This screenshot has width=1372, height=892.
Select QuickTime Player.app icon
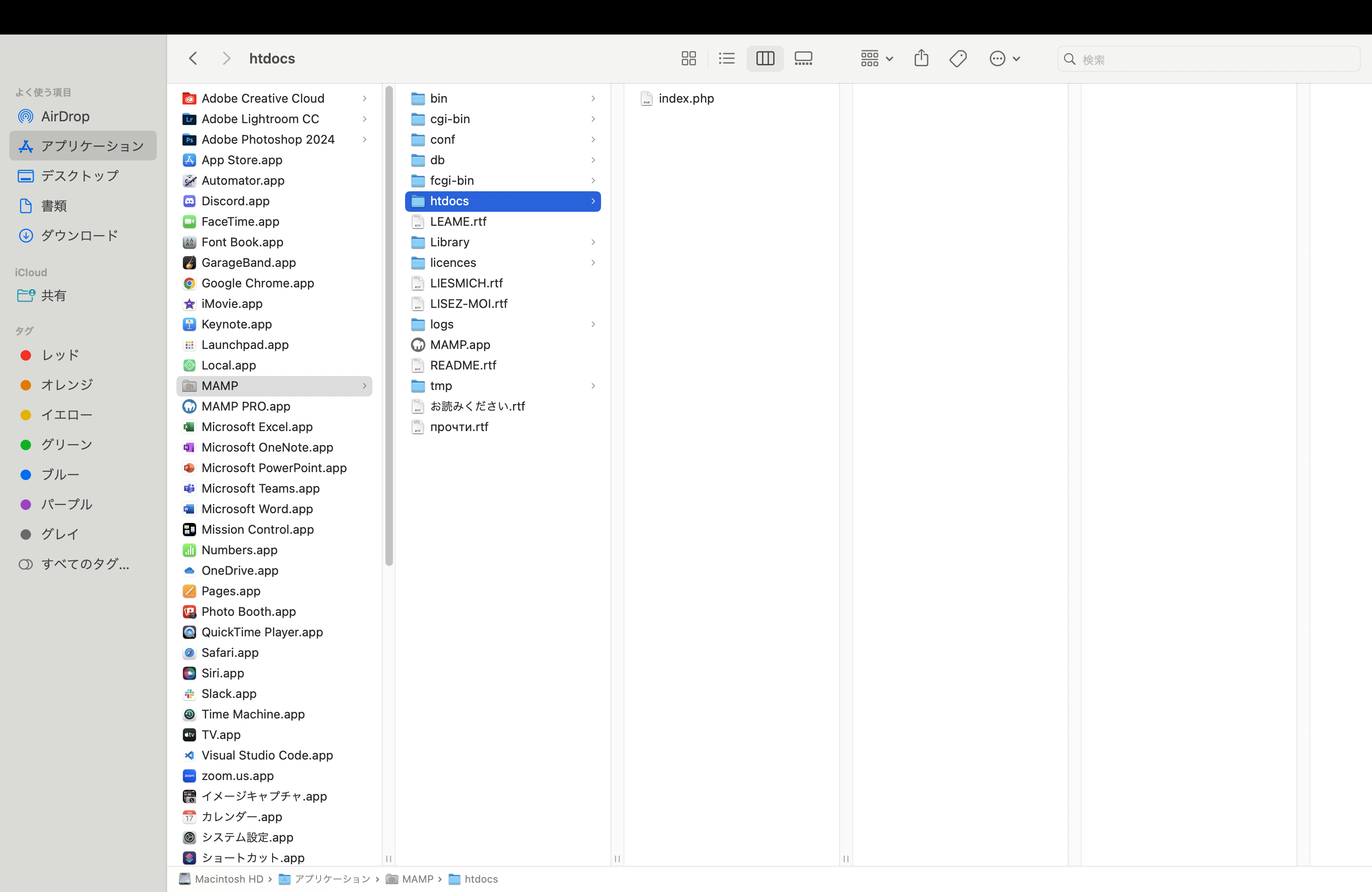coord(189,632)
